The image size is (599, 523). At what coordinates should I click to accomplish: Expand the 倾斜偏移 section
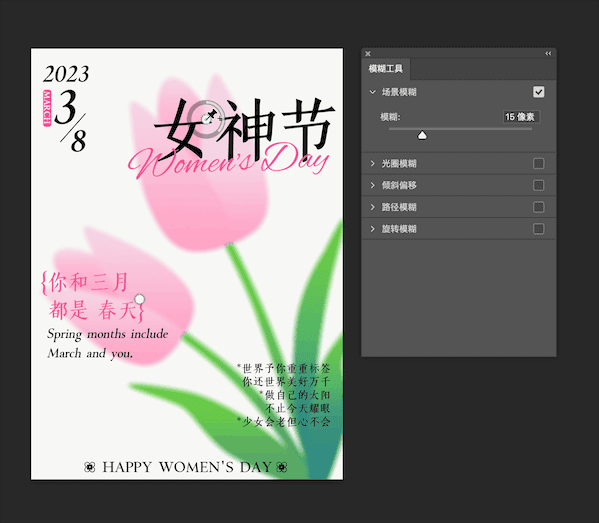pos(372,185)
